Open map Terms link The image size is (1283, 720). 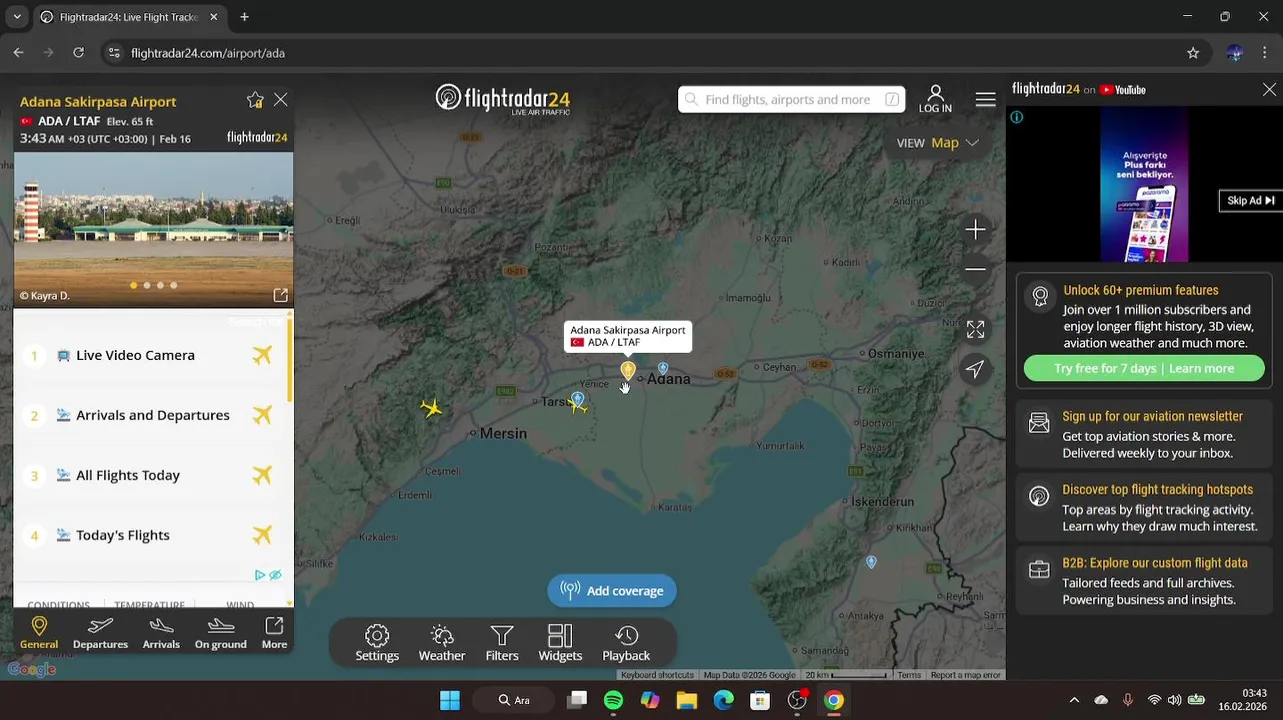[909, 675]
